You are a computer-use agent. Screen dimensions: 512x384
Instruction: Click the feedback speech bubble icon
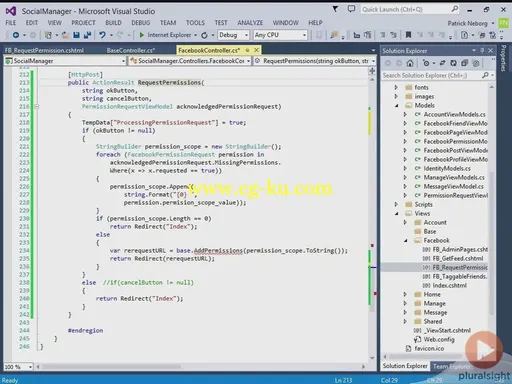[351, 9]
